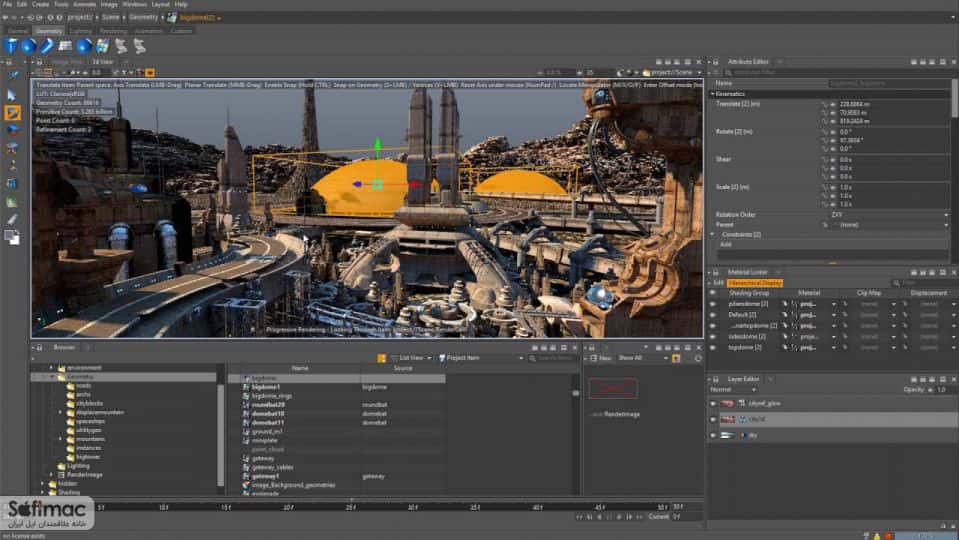Click the green tool icon in left toolbar

pos(12,202)
